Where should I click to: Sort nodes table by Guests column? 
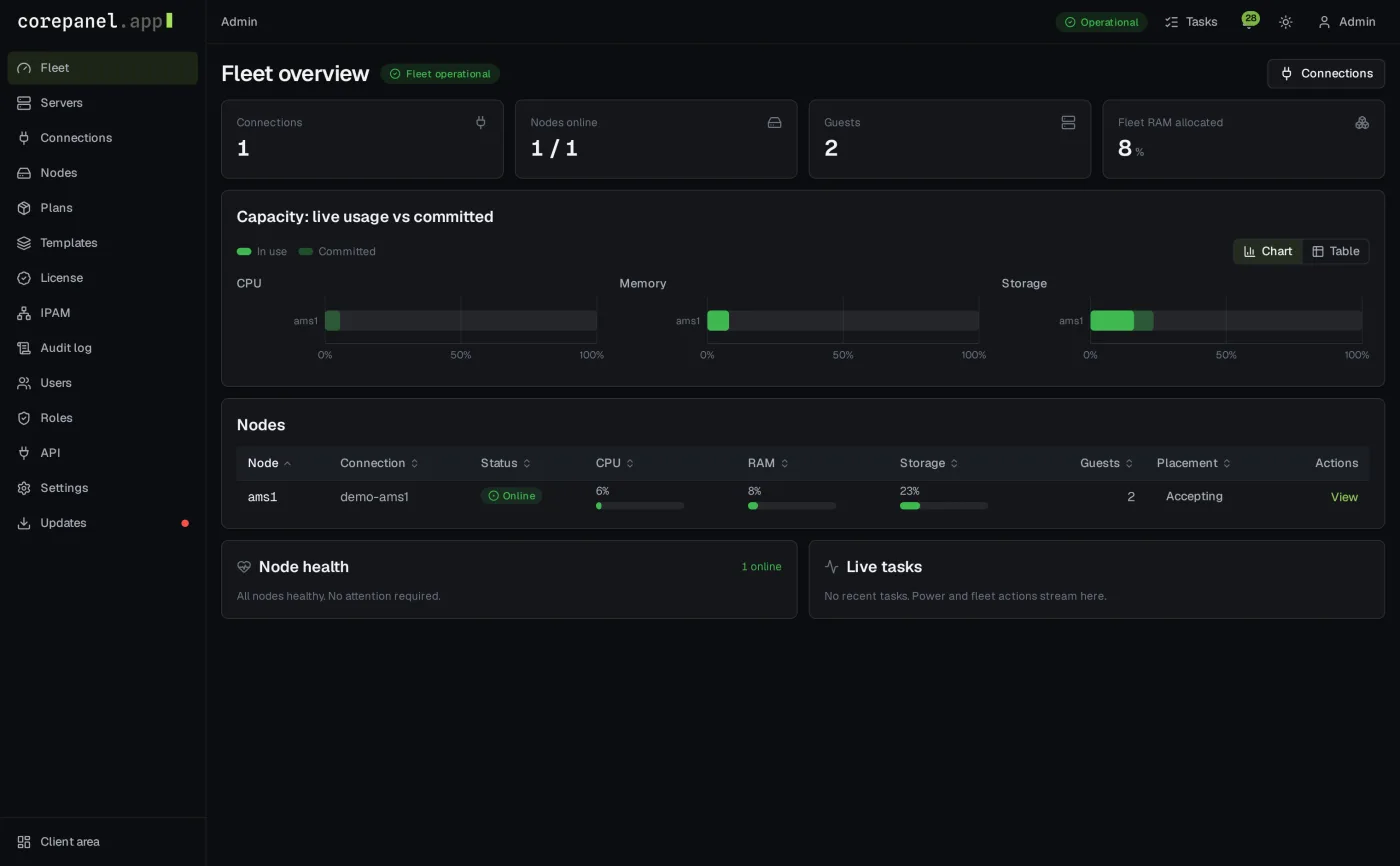[x=1107, y=464]
